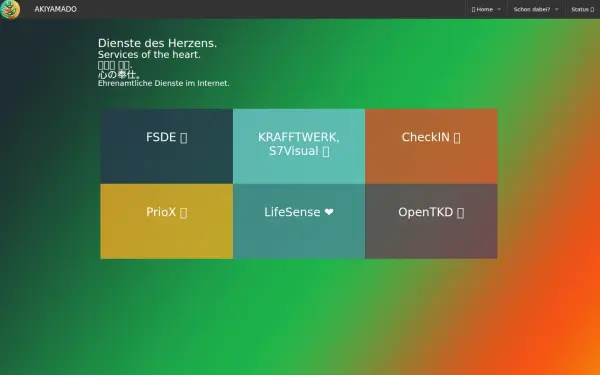The width and height of the screenshot is (600, 375).
Task: Open the LifeSense service tile
Action: click(x=299, y=221)
